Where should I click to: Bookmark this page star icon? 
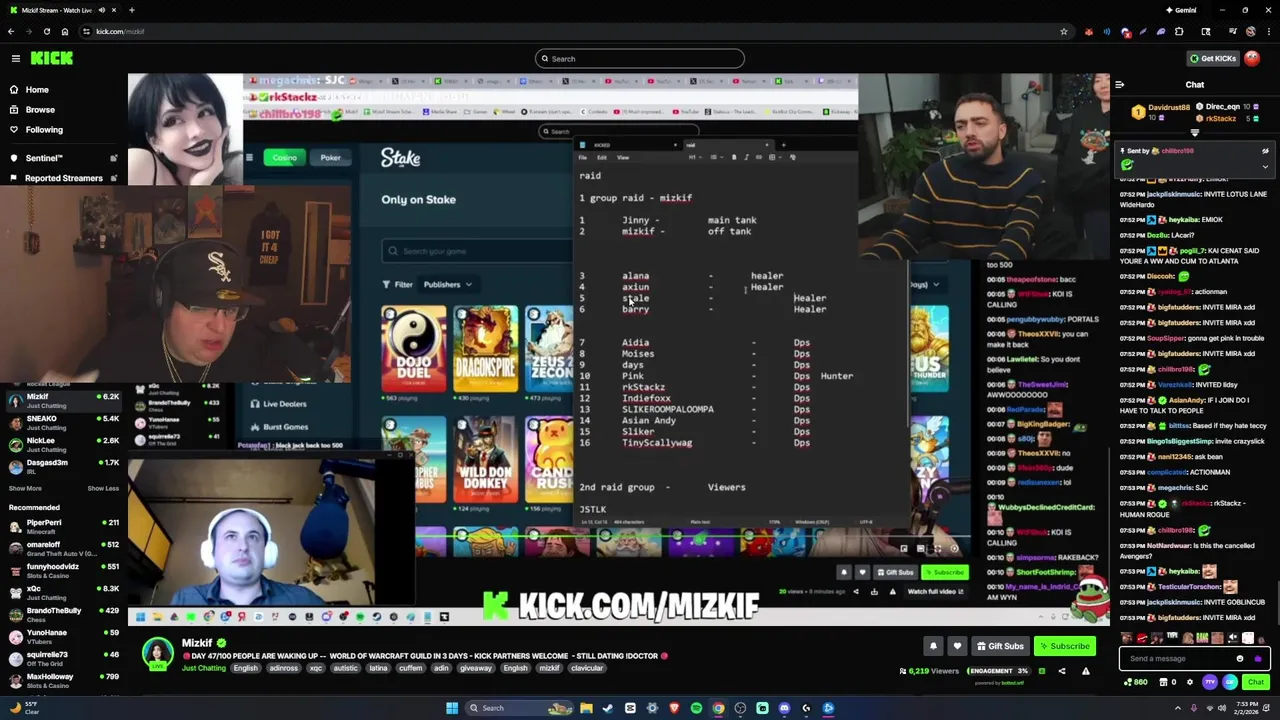pyautogui.click(x=1063, y=31)
